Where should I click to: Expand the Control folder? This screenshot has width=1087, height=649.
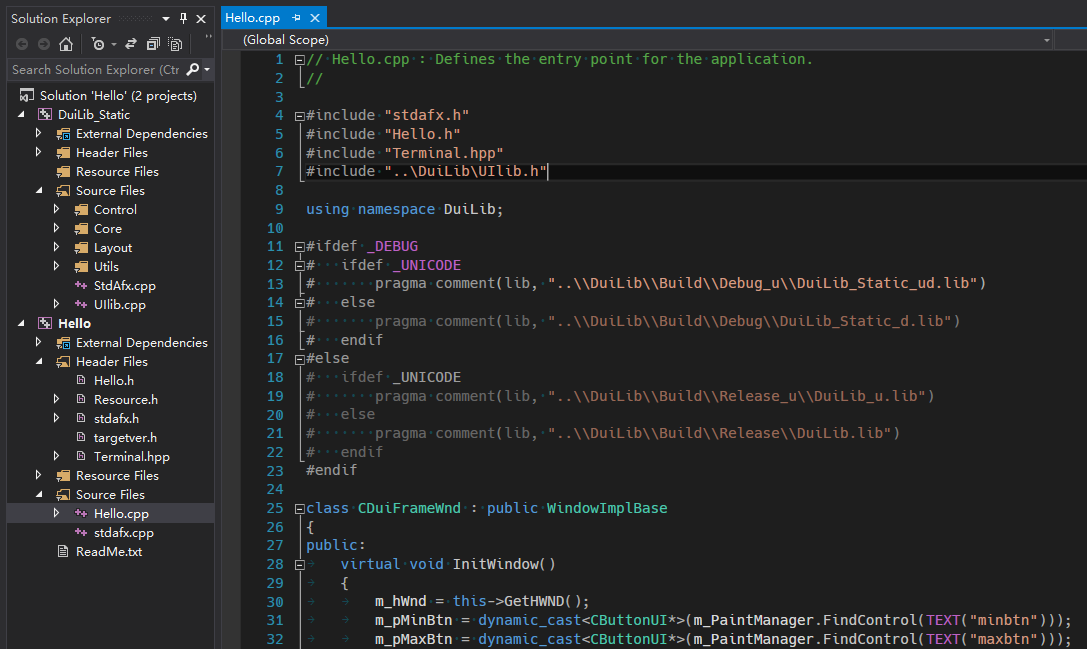pyautogui.click(x=57, y=209)
